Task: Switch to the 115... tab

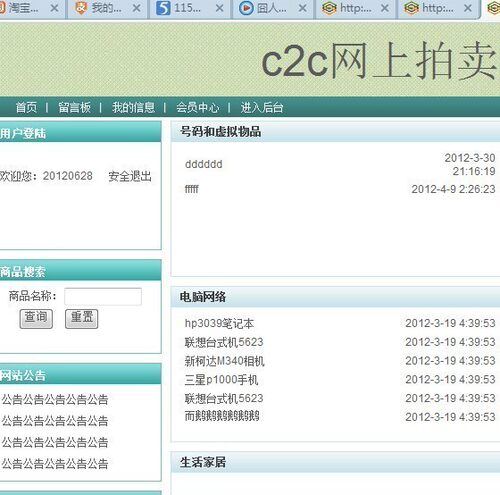Action: coord(187,8)
